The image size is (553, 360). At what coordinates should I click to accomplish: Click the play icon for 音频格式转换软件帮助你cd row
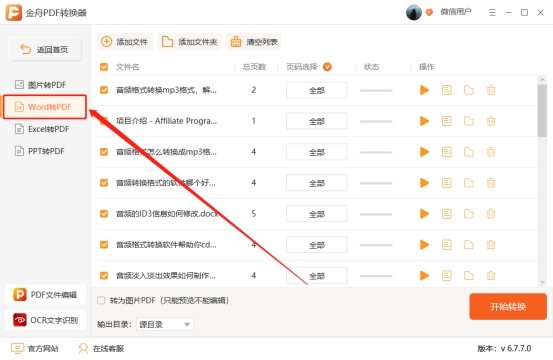(x=424, y=244)
